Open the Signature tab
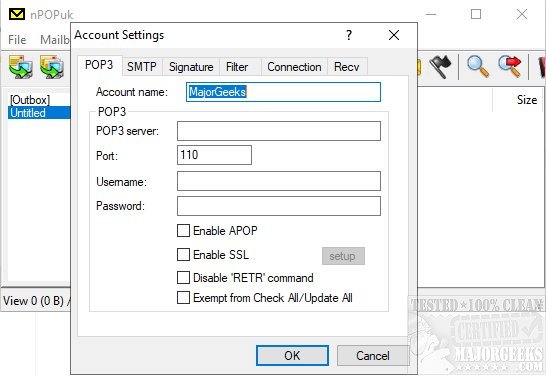Screen dimensions: 546x377 click(x=191, y=66)
